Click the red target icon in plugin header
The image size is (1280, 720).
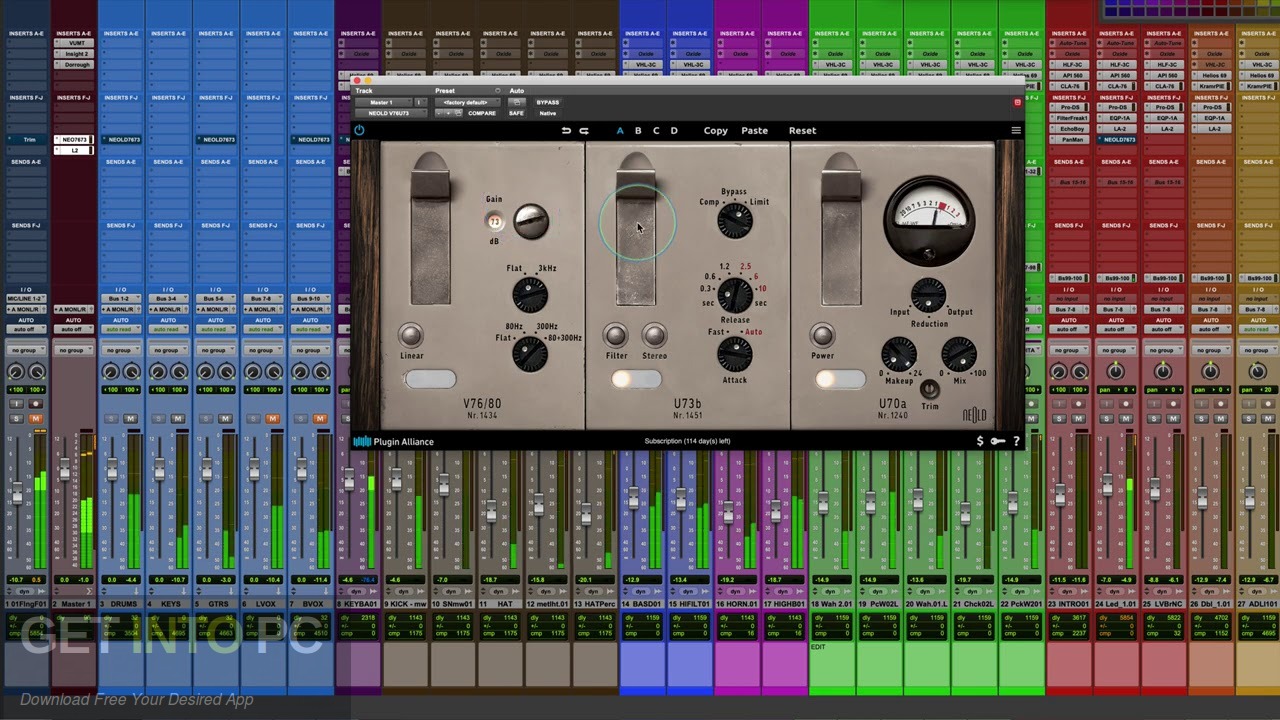tap(1017, 102)
